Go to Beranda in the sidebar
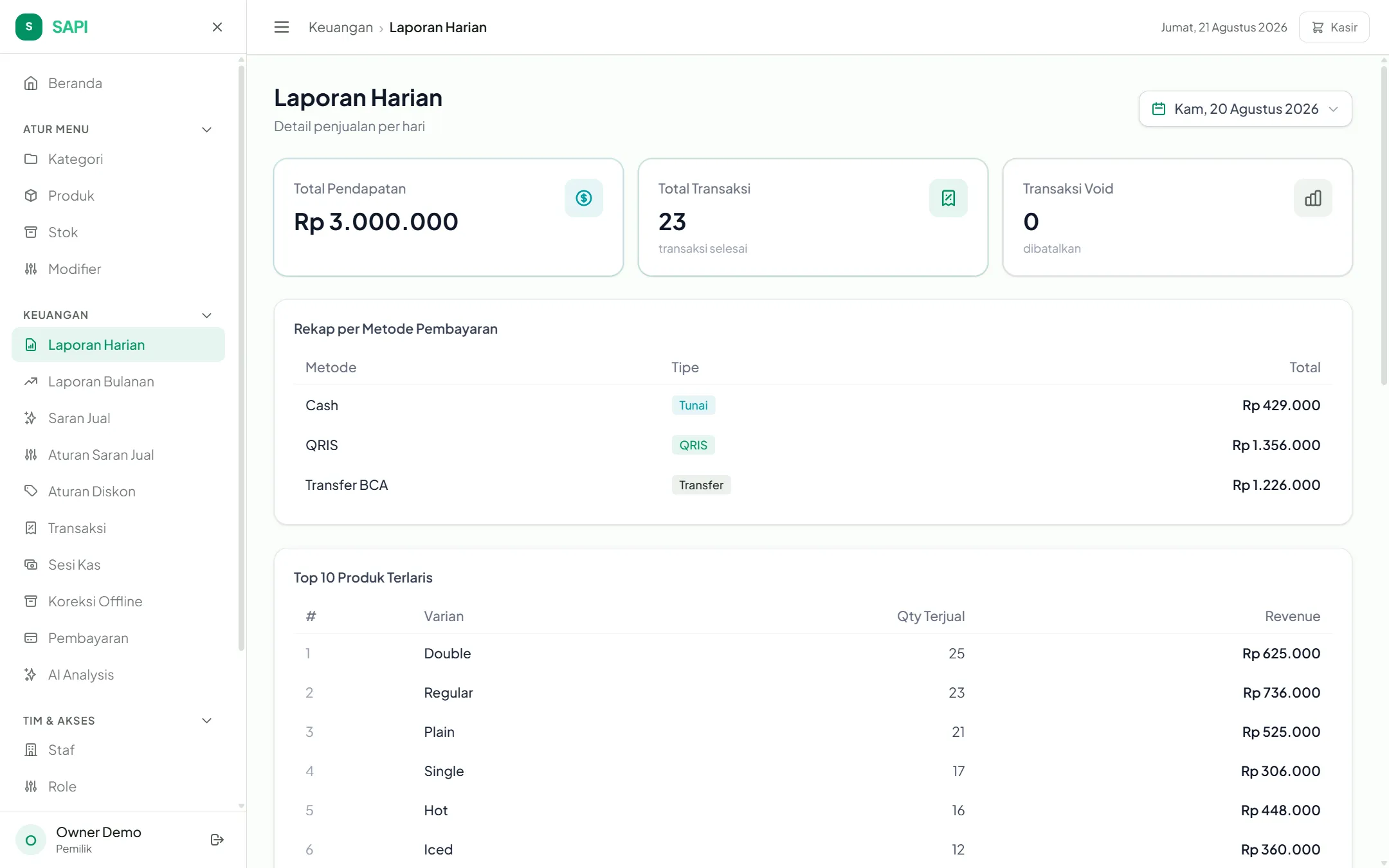The height and width of the screenshot is (868, 1389). coord(118,83)
